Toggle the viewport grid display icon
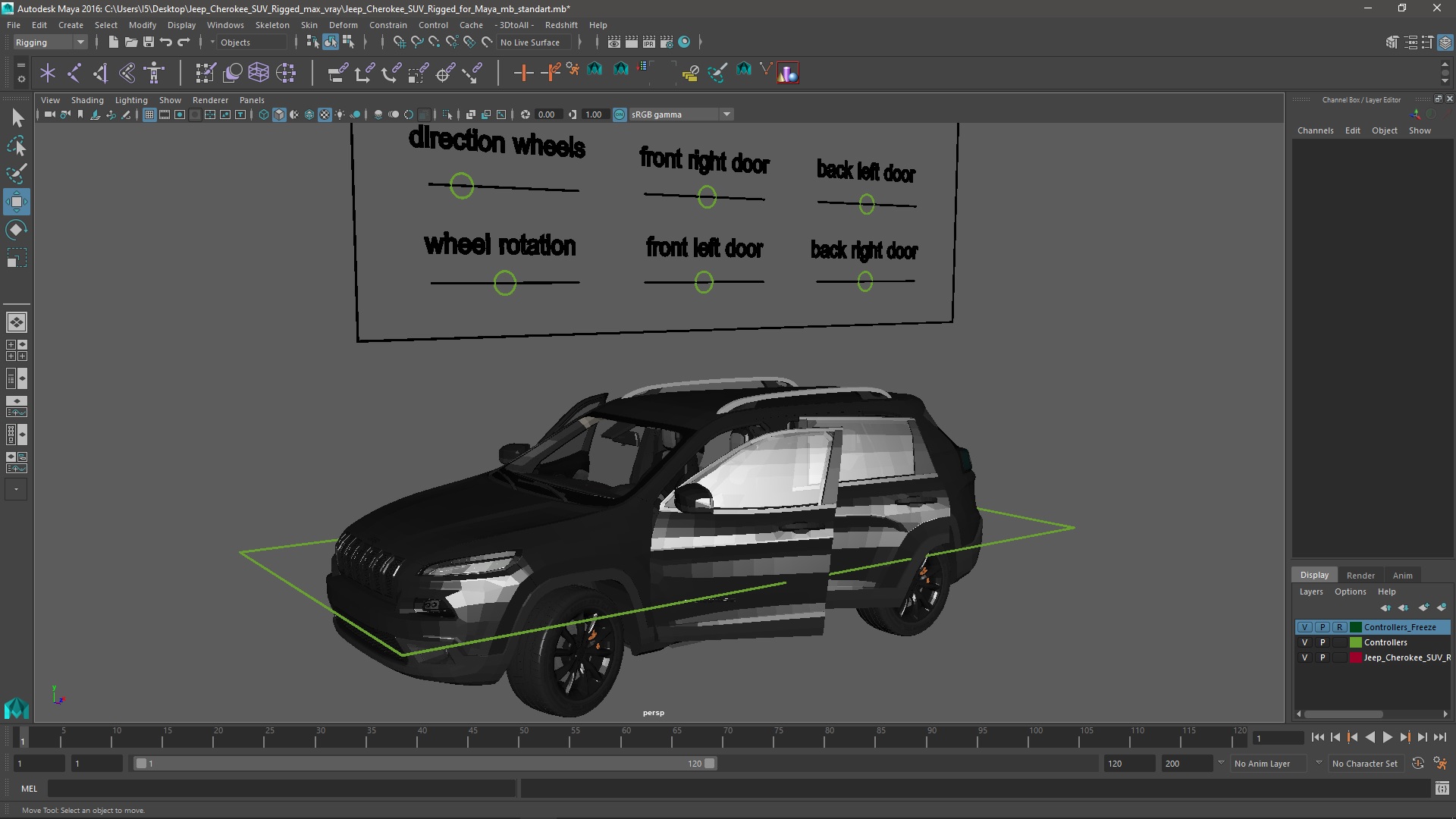 149,115
